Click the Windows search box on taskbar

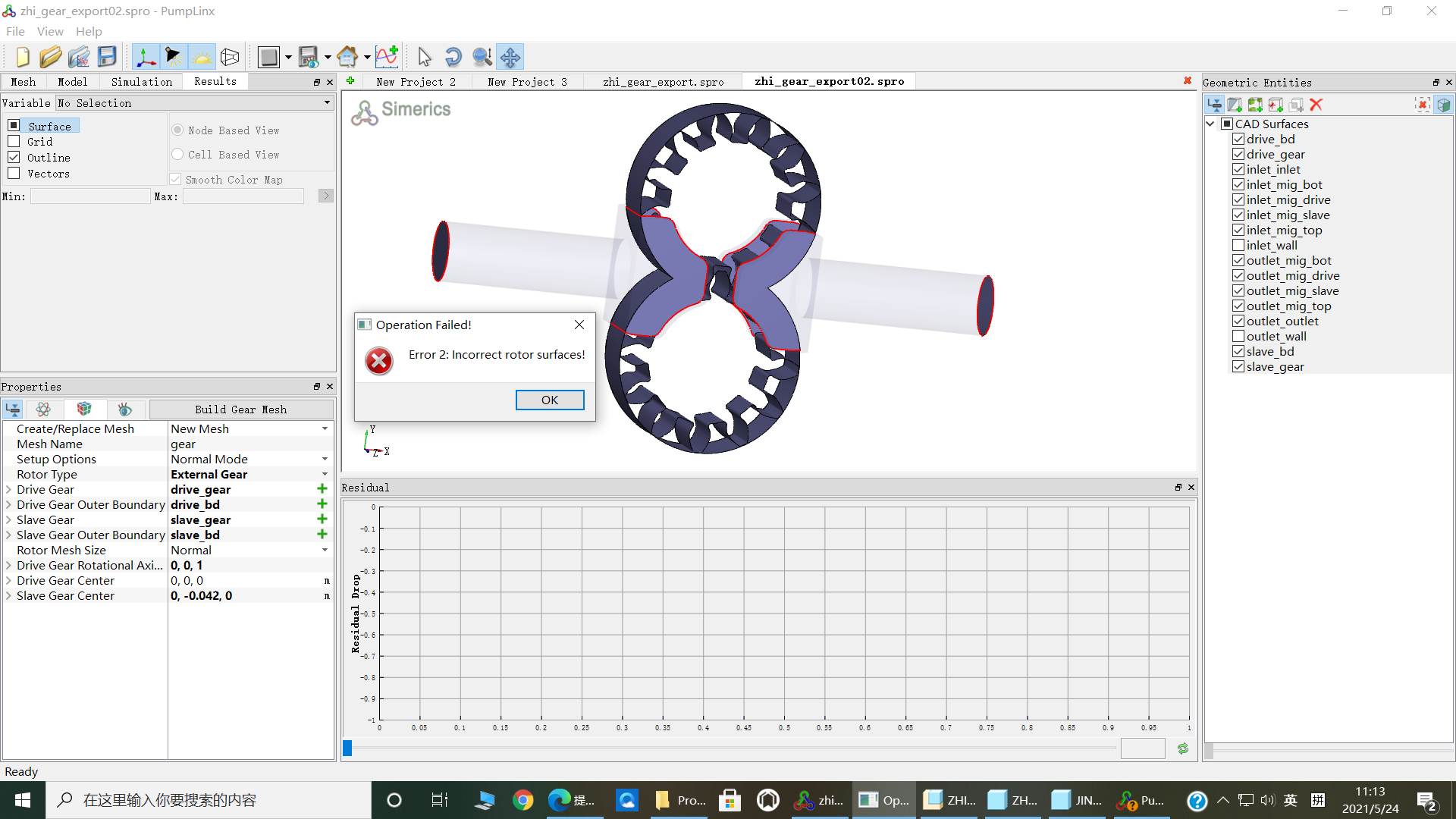click(209, 800)
